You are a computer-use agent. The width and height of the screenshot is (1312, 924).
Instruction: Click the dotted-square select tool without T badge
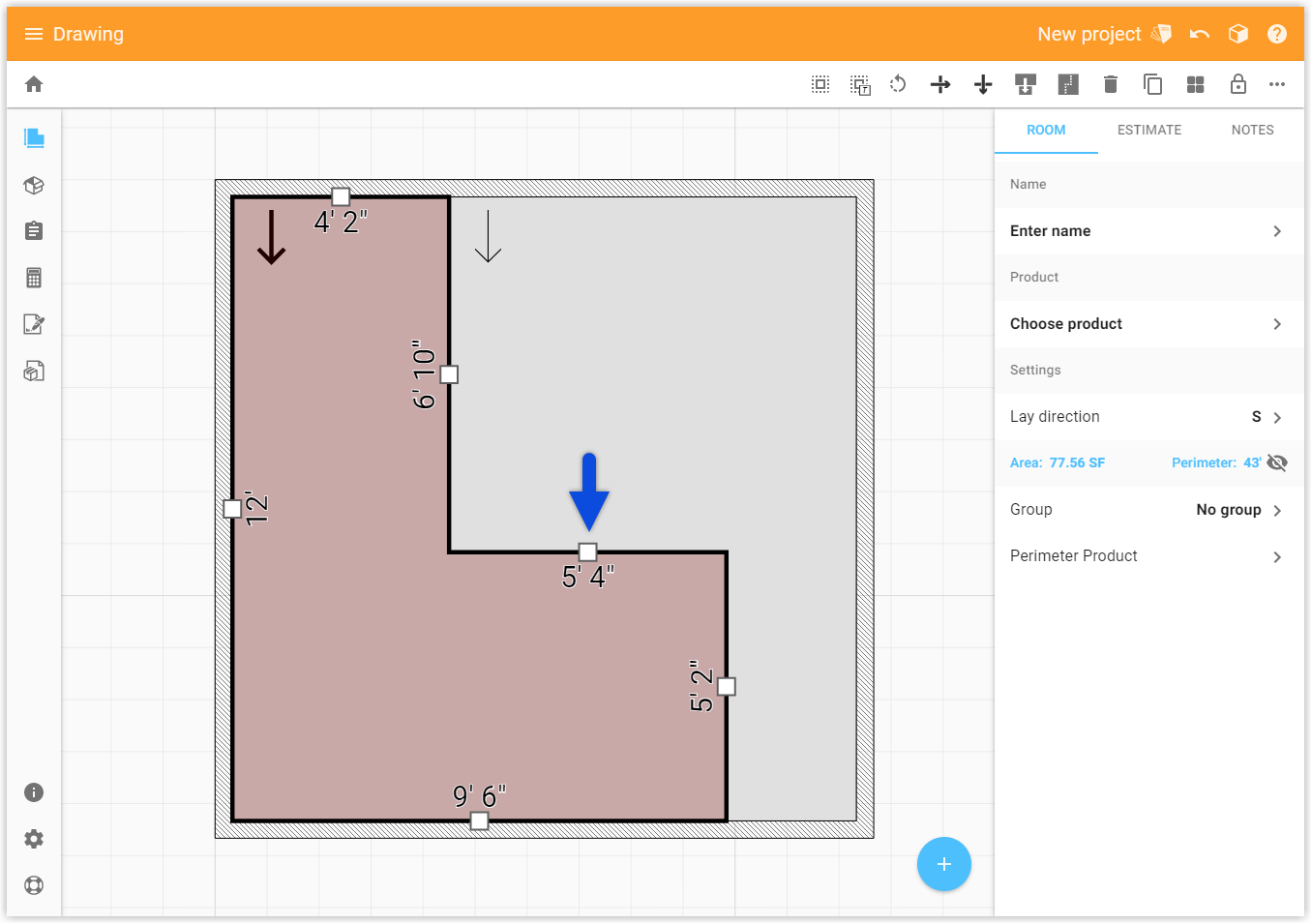click(x=820, y=84)
